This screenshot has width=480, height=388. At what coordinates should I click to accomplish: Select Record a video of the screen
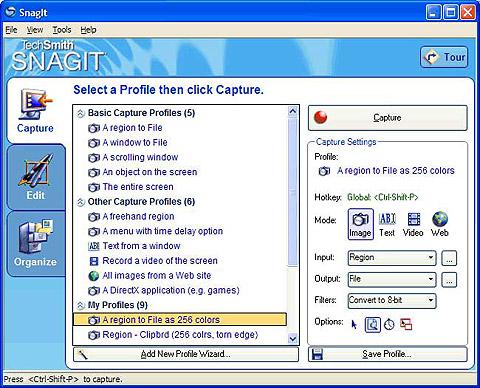[180, 261]
